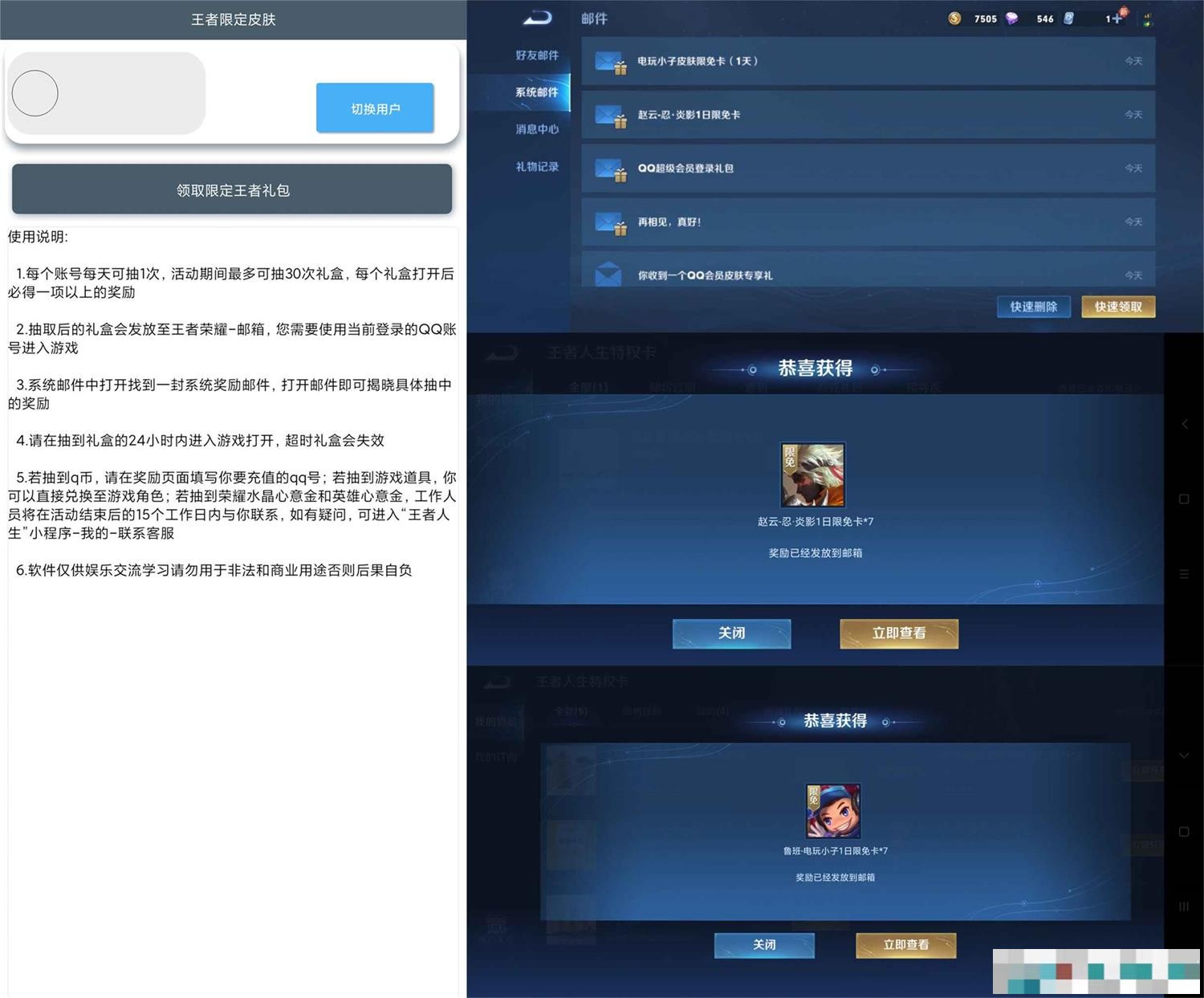Click the upper square nav icon on right edge
Screen dimensions: 1204x998
tap(1184, 499)
